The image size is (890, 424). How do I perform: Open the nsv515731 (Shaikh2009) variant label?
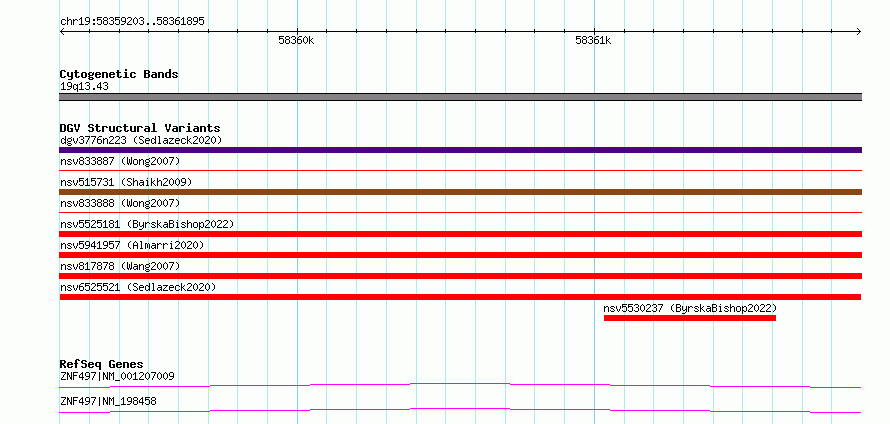click(126, 182)
